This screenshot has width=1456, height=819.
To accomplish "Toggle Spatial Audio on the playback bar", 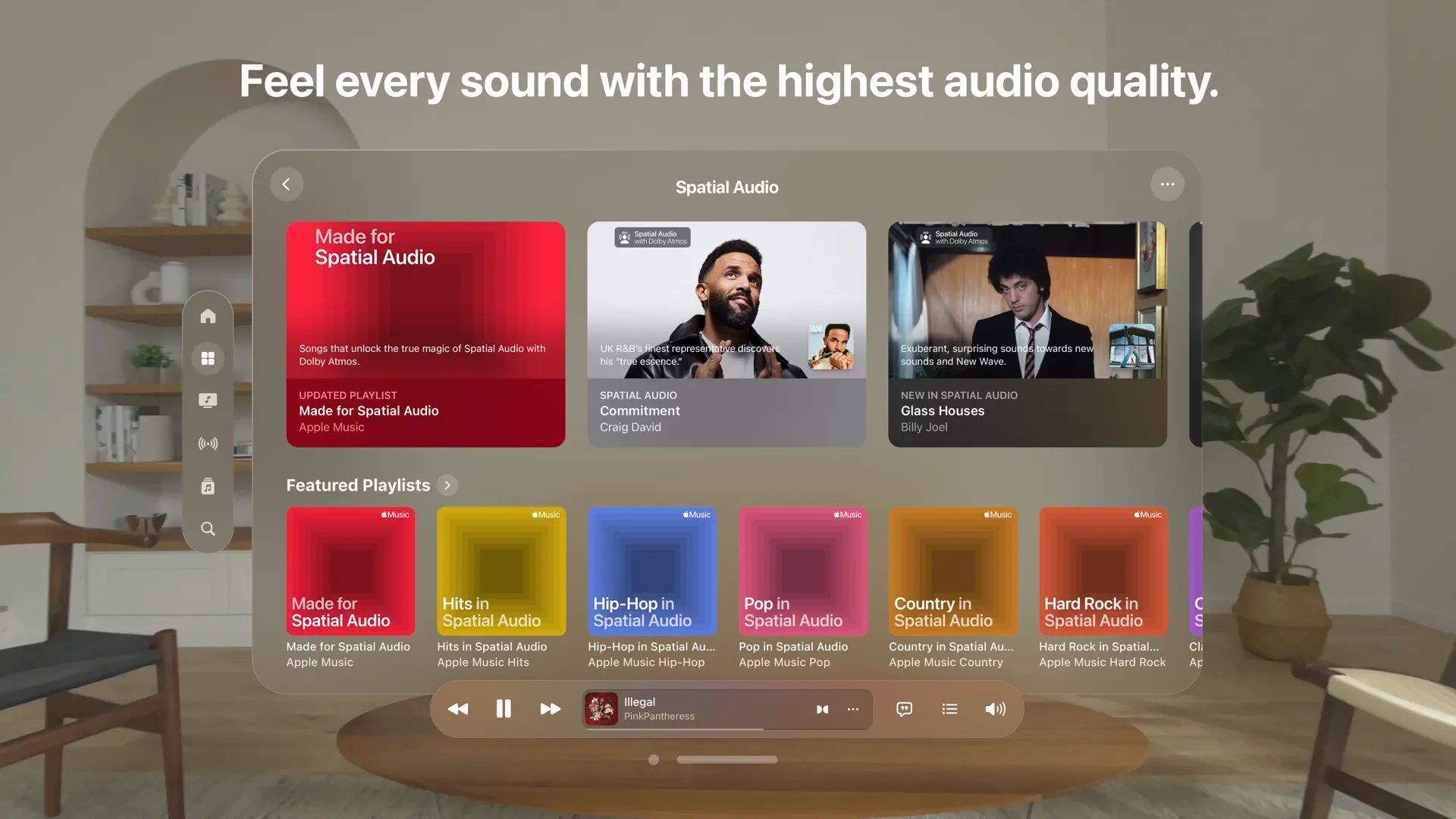I will click(822, 708).
